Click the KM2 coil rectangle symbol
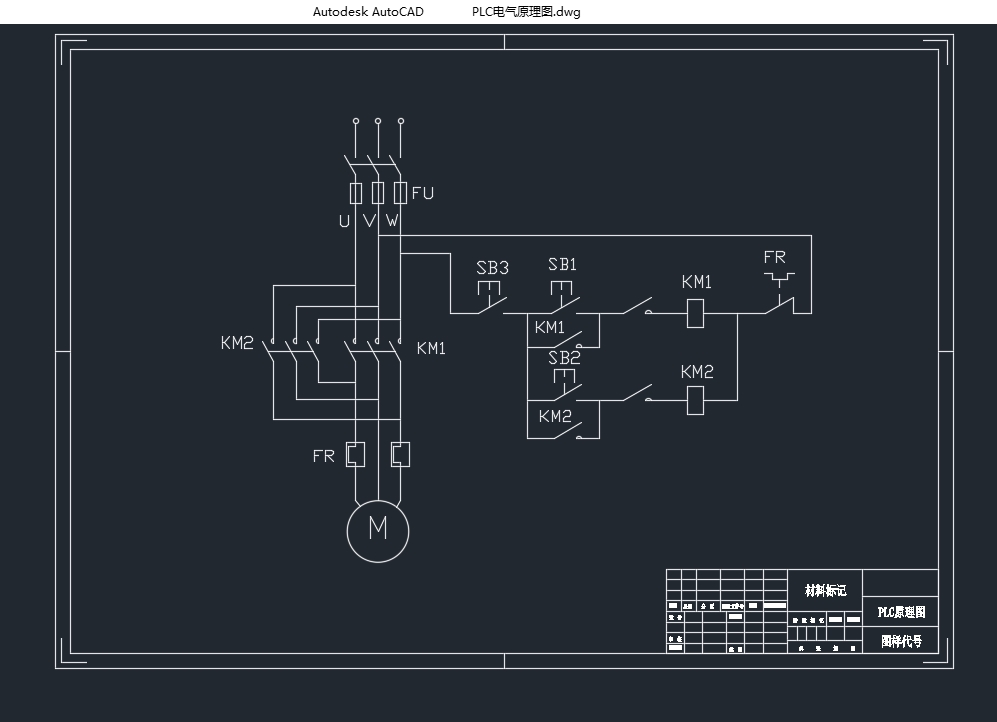 (x=697, y=401)
